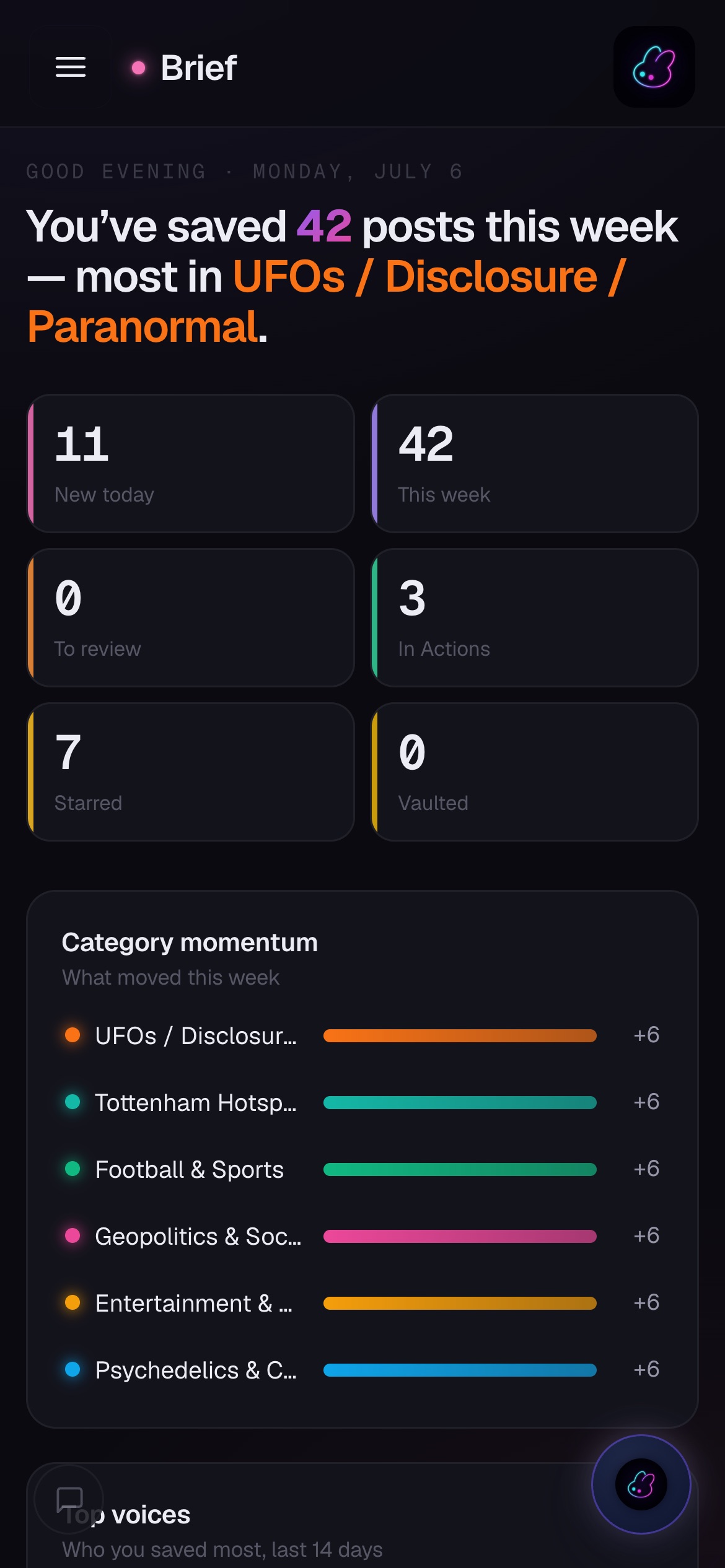Open the New today stat card

pyautogui.click(x=191, y=463)
